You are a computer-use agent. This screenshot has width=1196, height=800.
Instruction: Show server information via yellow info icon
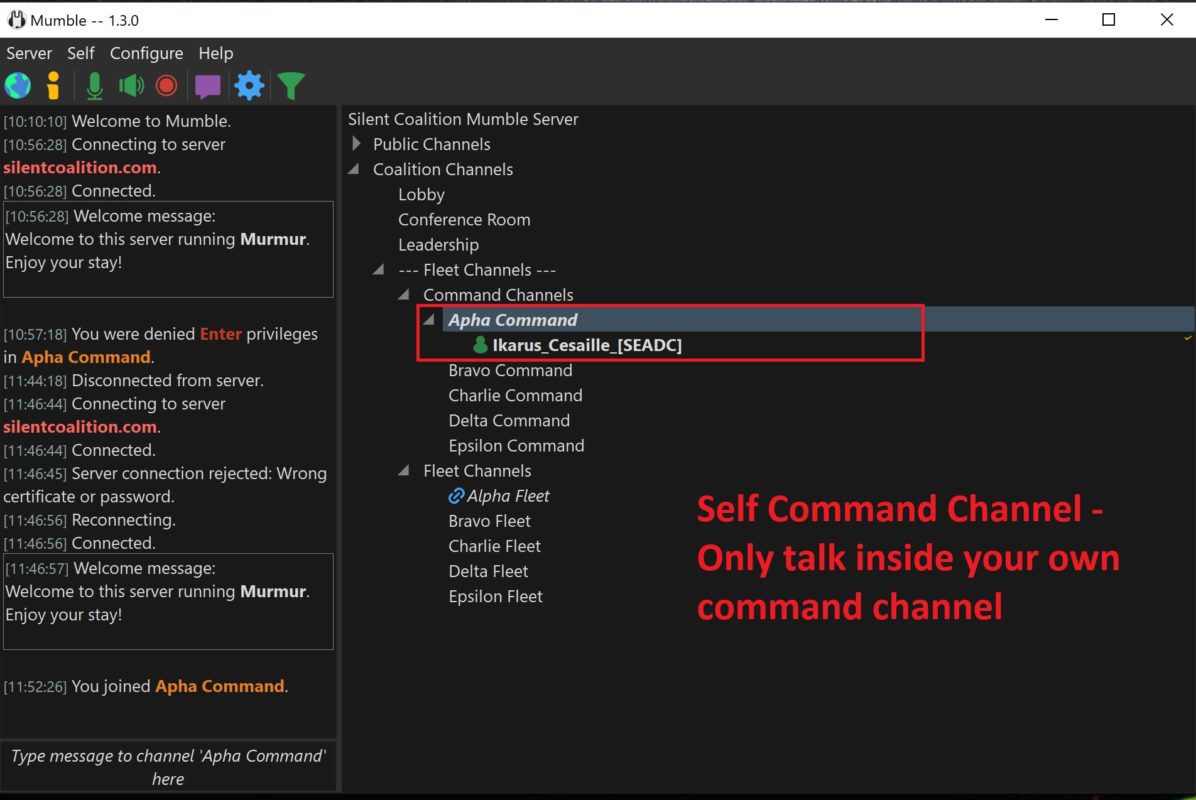click(x=53, y=85)
